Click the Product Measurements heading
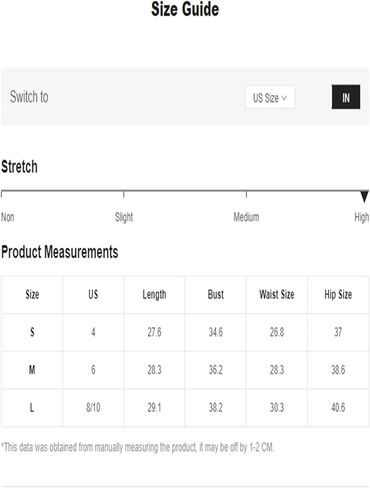This screenshot has height=488, width=370. click(60, 252)
